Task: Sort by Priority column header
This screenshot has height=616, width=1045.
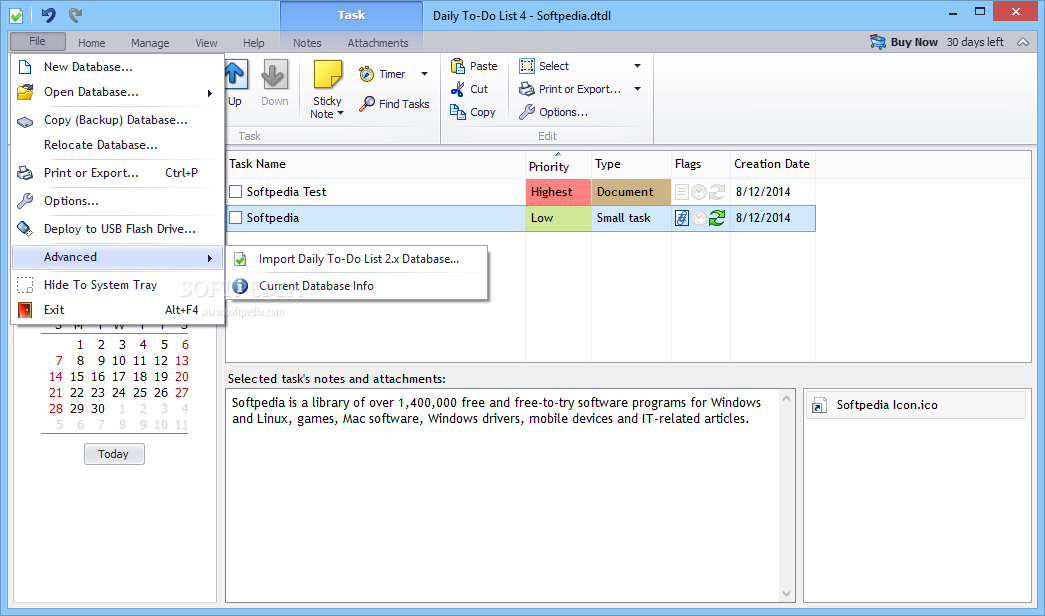Action: (558, 165)
